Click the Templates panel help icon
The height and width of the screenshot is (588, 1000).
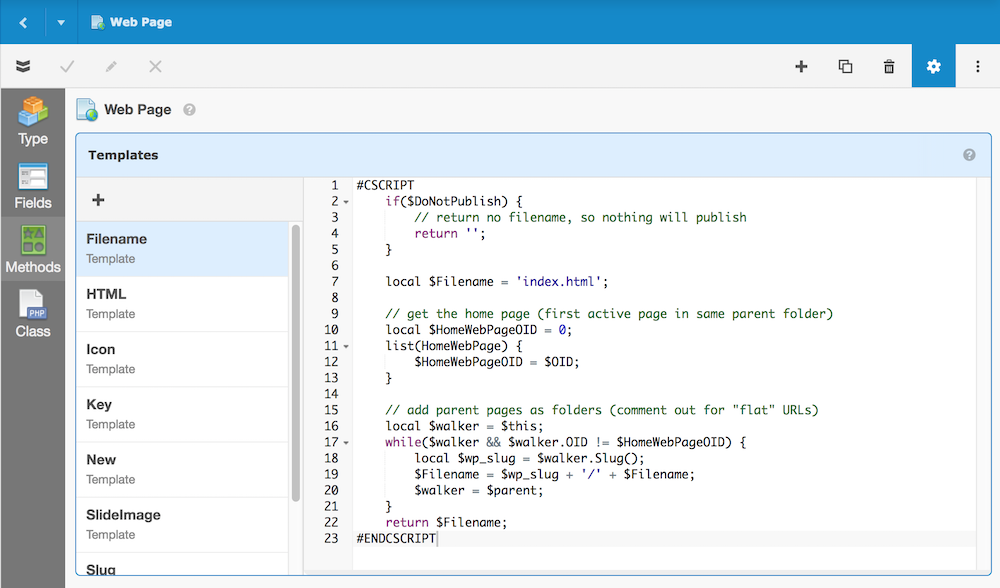(969, 155)
